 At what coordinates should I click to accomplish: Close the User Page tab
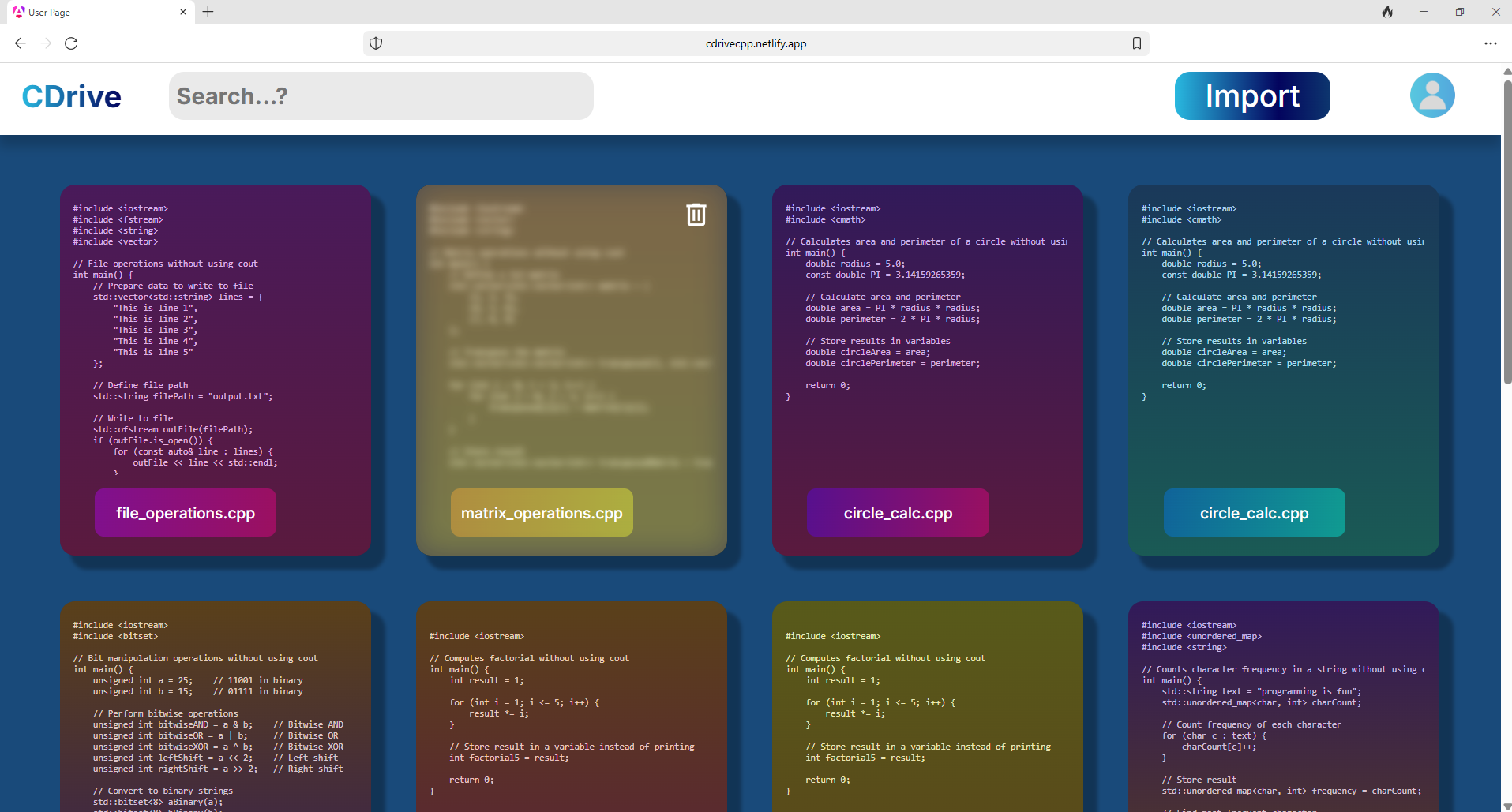tap(183, 12)
